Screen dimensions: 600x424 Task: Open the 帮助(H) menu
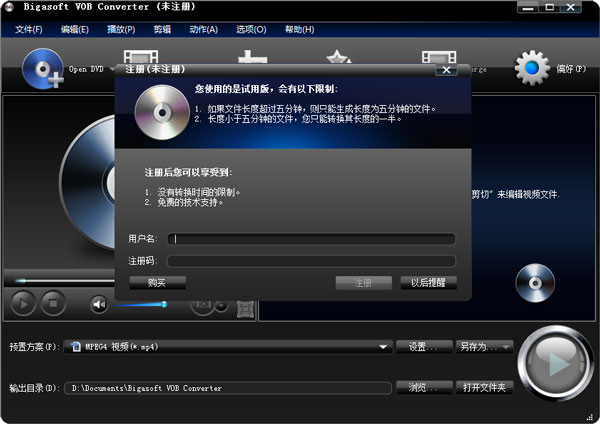pos(299,29)
